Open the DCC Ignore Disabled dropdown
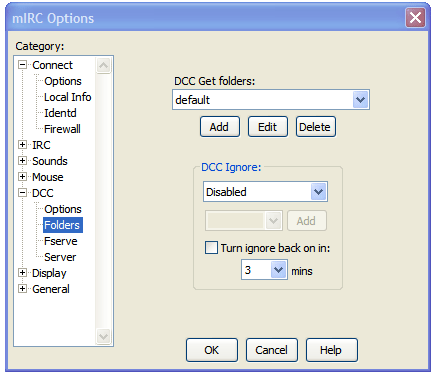This screenshot has height=372, width=432. pyautogui.click(x=318, y=192)
